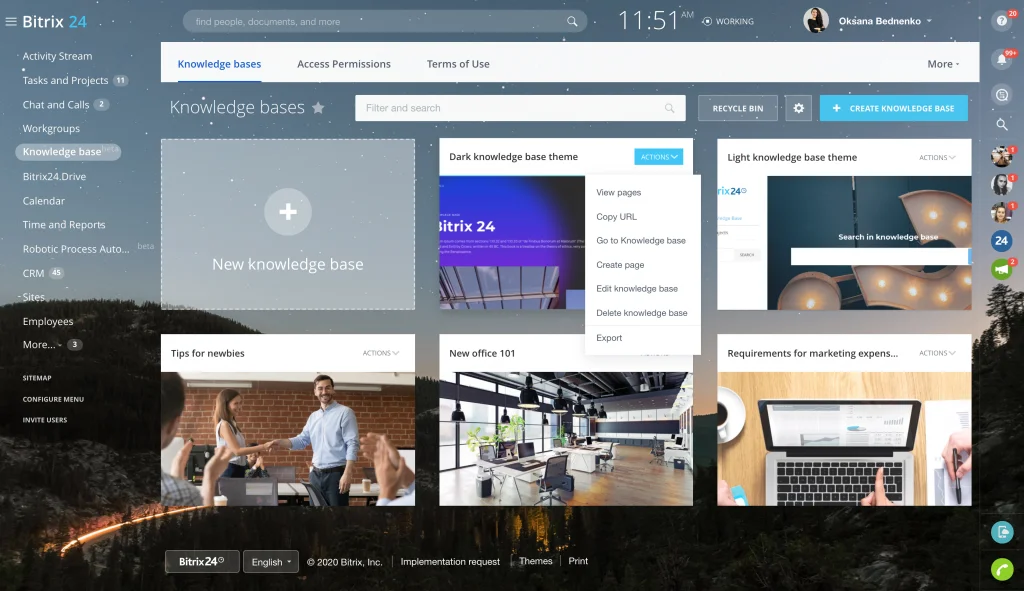Image resolution: width=1024 pixels, height=591 pixels.
Task: Open the chat bubble icon below the bell
Action: [x=1001, y=95]
